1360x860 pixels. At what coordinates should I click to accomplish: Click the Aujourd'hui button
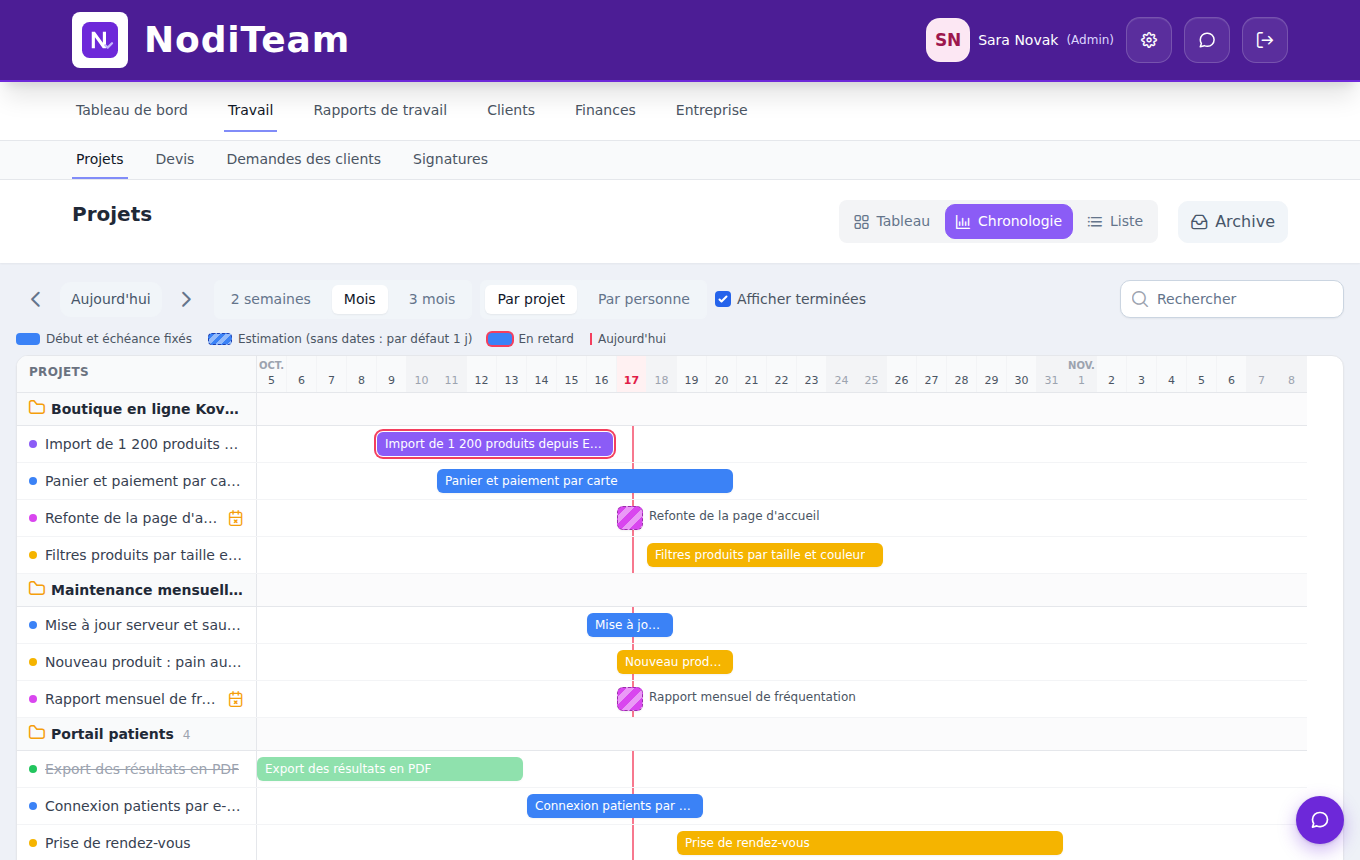(111, 299)
